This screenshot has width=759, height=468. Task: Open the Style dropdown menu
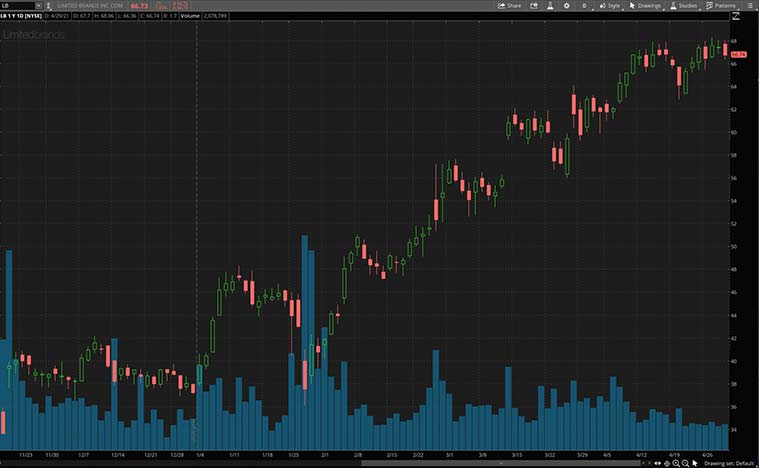[609, 5]
